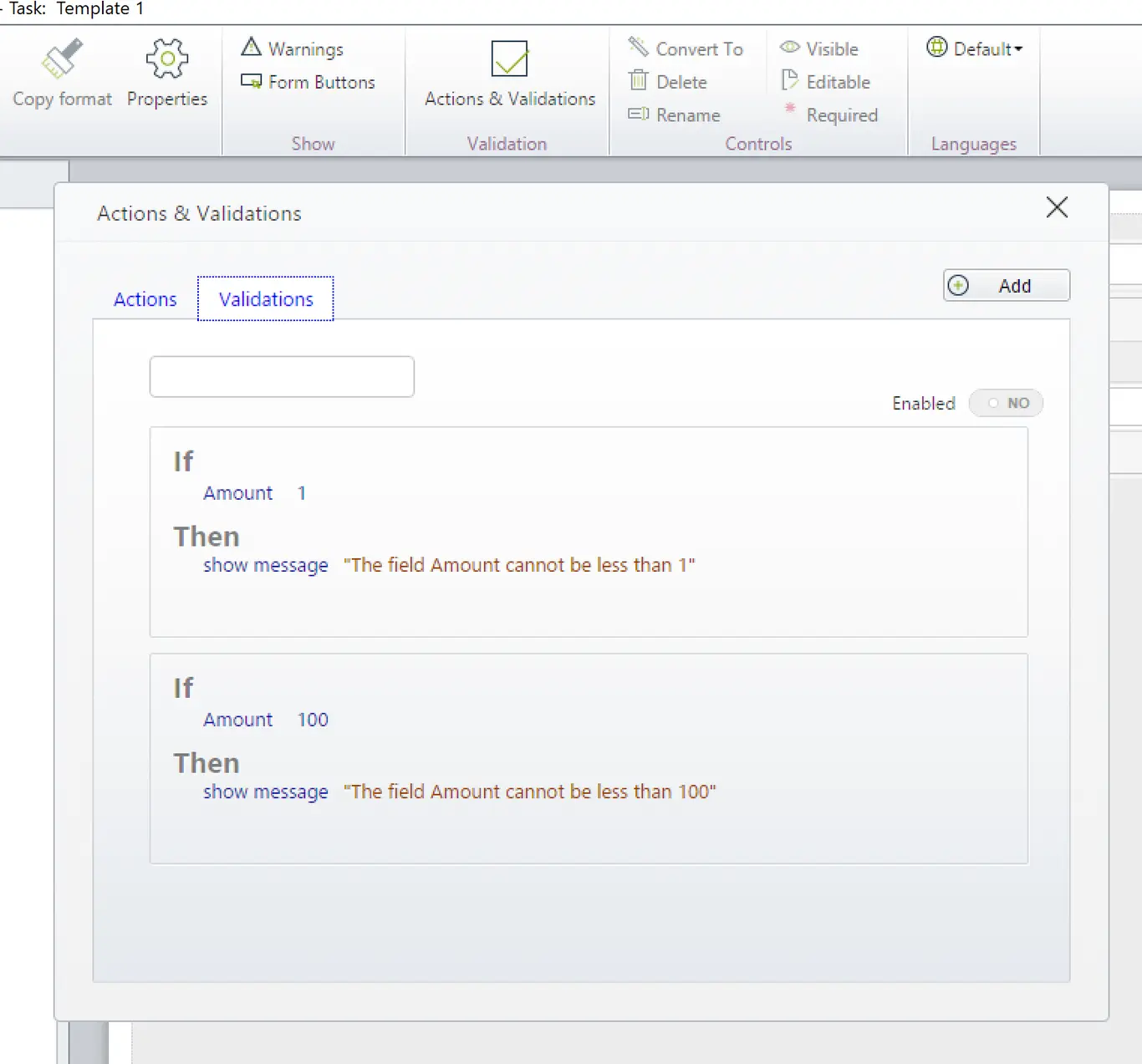Switch to the Actions tab

pos(145,299)
